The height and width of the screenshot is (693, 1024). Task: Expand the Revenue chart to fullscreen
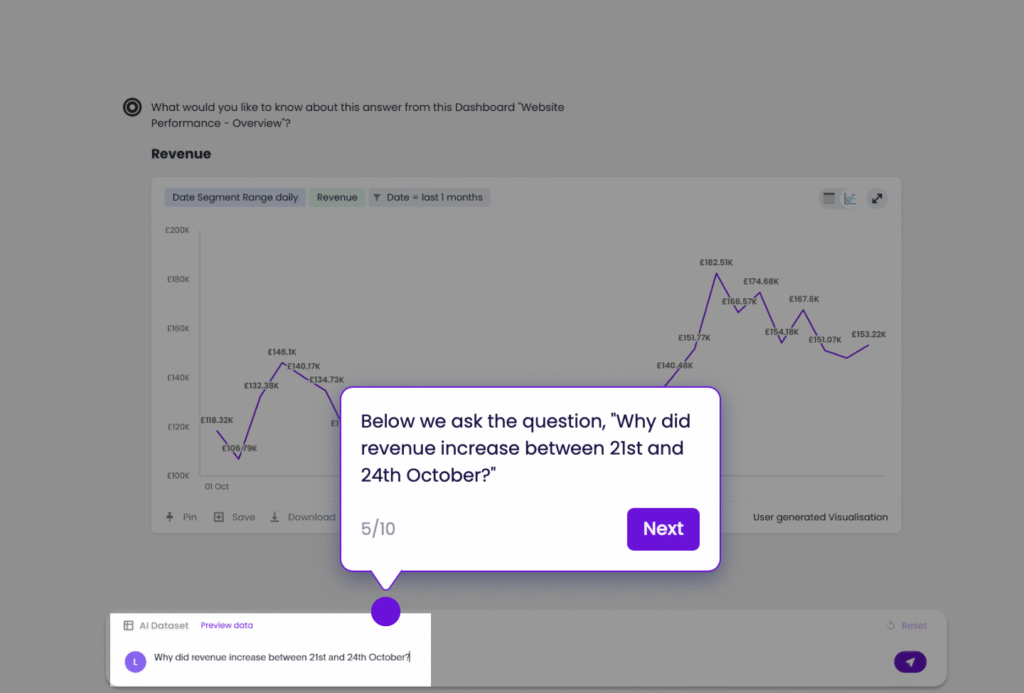[x=877, y=198]
